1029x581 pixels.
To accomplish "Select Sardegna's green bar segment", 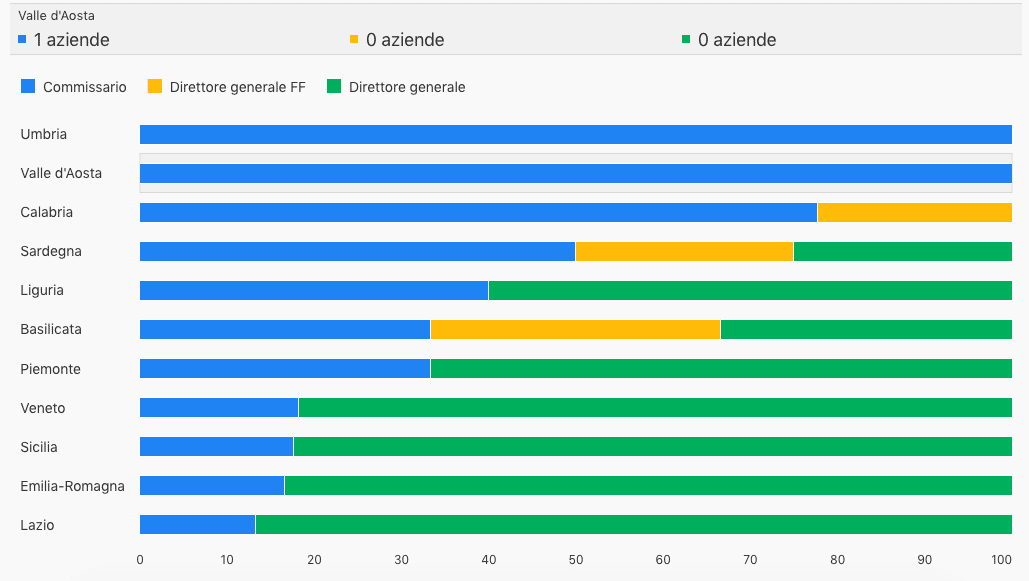I will (902, 251).
